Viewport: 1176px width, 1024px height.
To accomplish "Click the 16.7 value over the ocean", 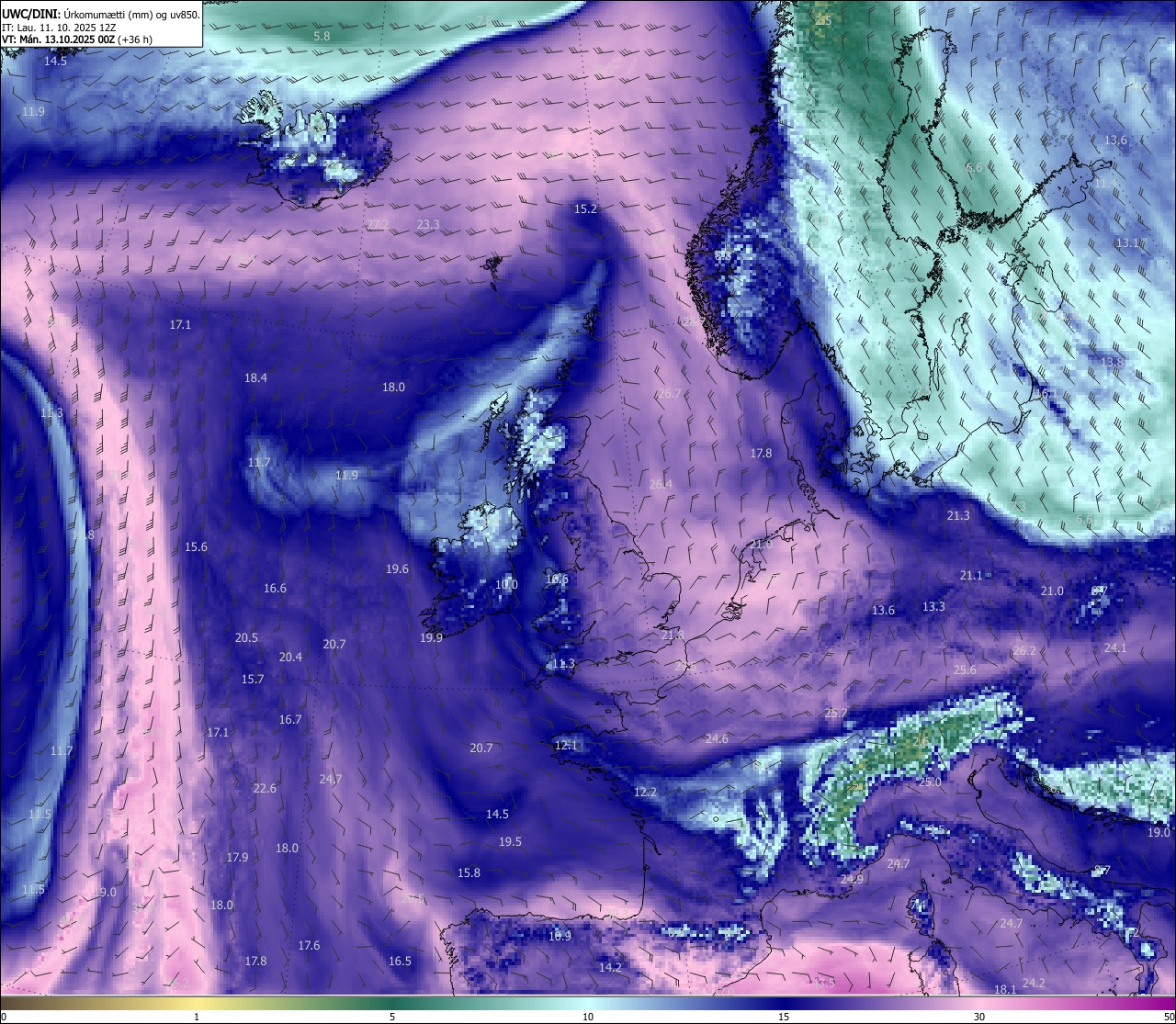I will pyautogui.click(x=290, y=719).
